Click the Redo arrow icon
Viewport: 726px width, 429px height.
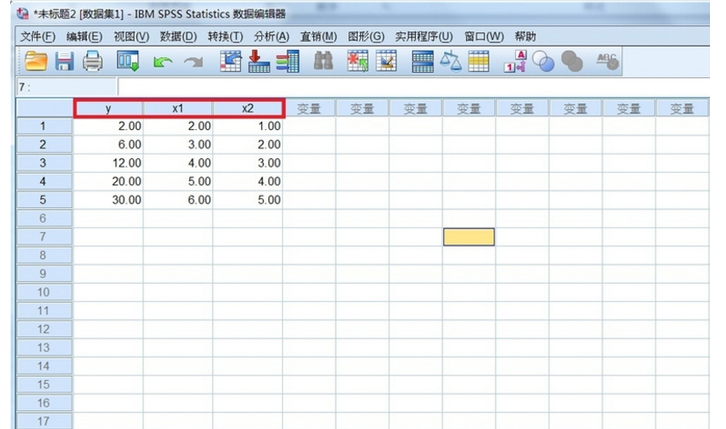[193, 62]
